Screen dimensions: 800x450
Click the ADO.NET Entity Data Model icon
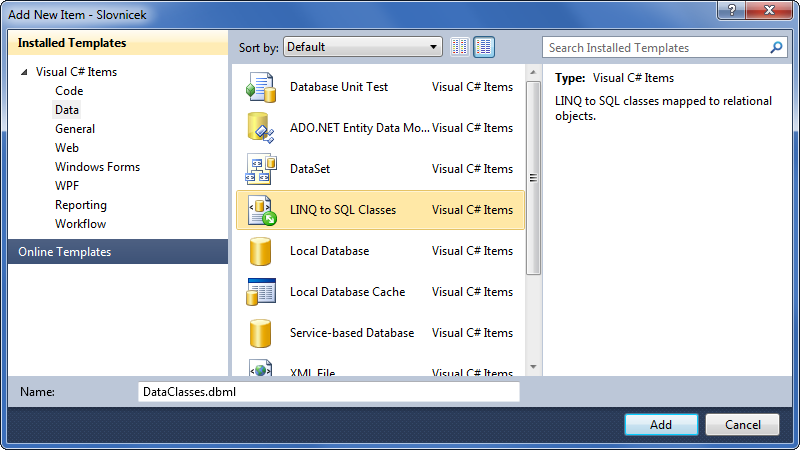pos(261,128)
